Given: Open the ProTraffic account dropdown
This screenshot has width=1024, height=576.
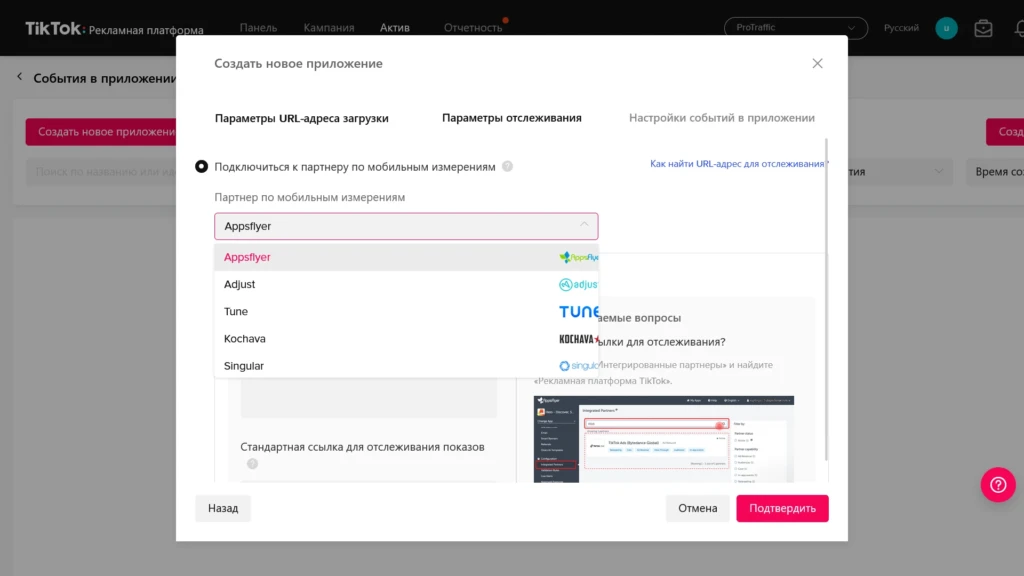Looking at the screenshot, I should click(x=795, y=27).
